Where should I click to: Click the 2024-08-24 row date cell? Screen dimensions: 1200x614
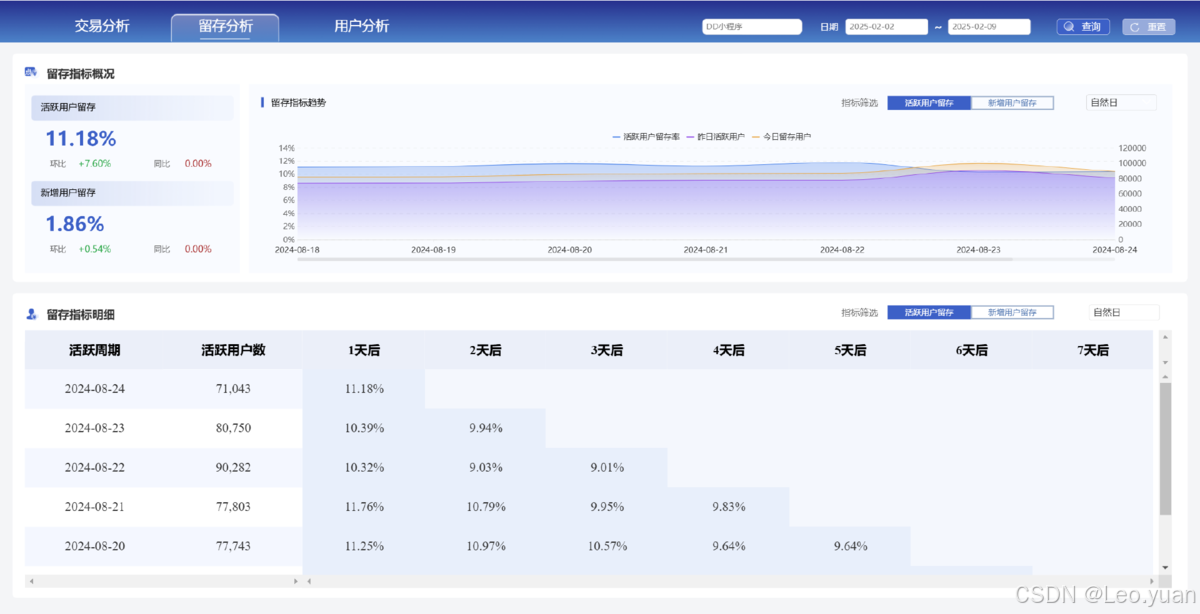(94, 389)
